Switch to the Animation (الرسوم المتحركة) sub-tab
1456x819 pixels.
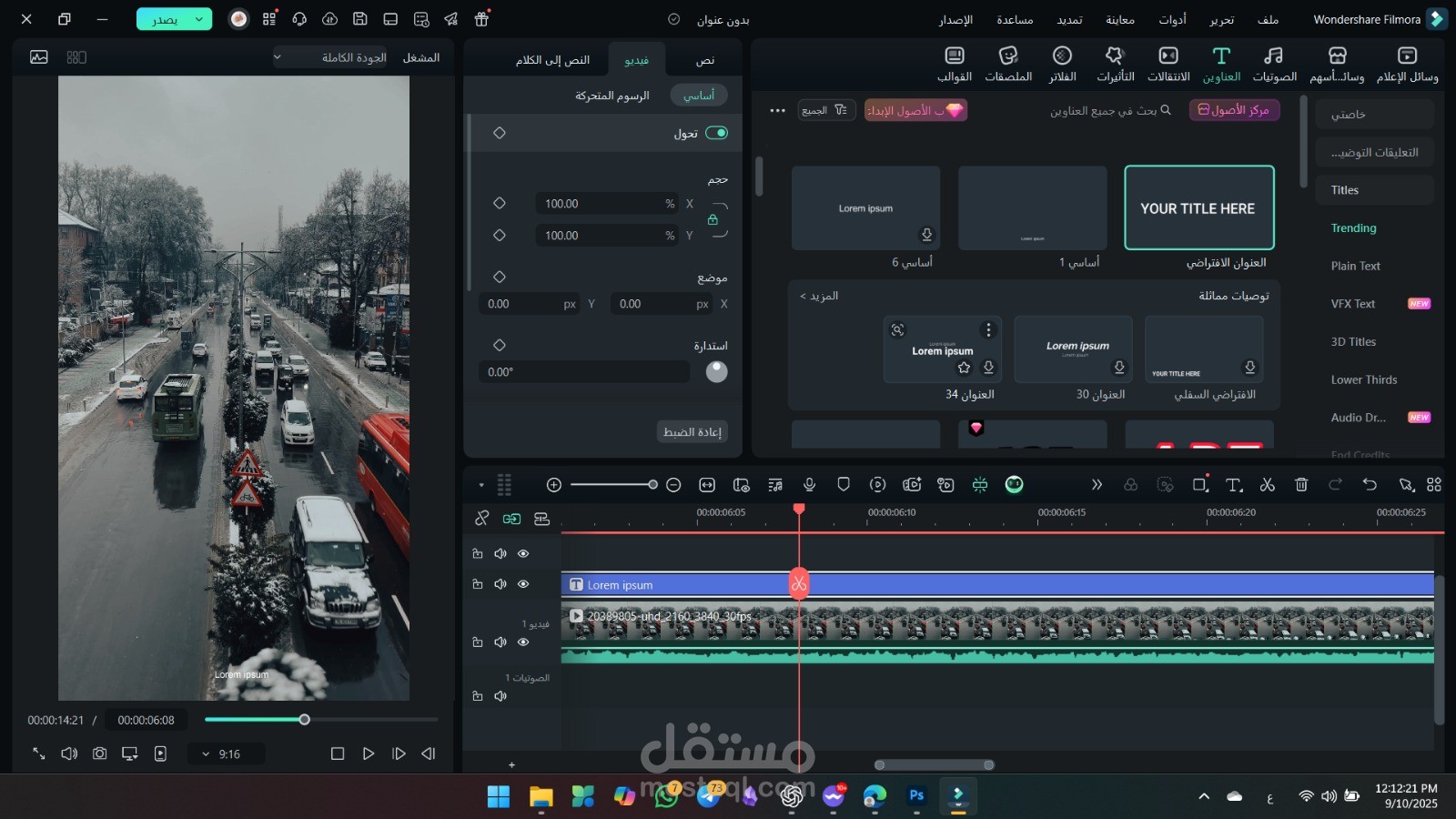tap(612, 96)
